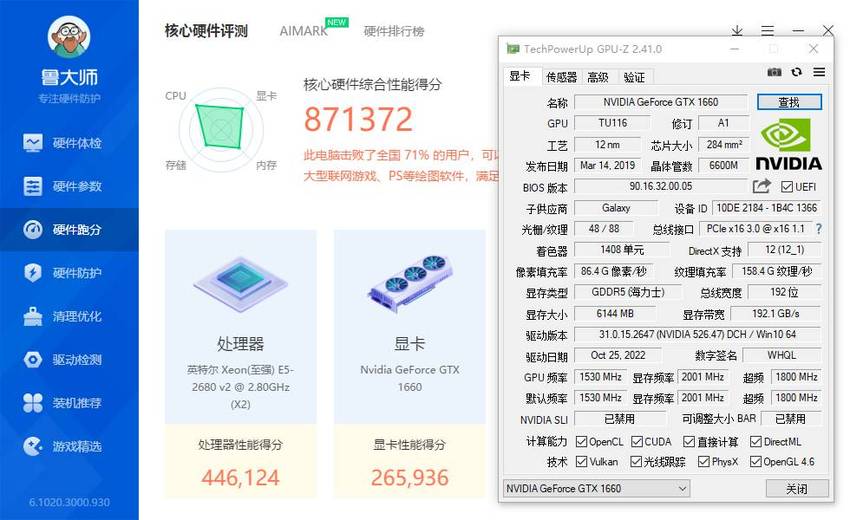Toggle the OpenGL 4.6 checkbox
This screenshot has width=850, height=520.
pyautogui.click(x=756, y=461)
